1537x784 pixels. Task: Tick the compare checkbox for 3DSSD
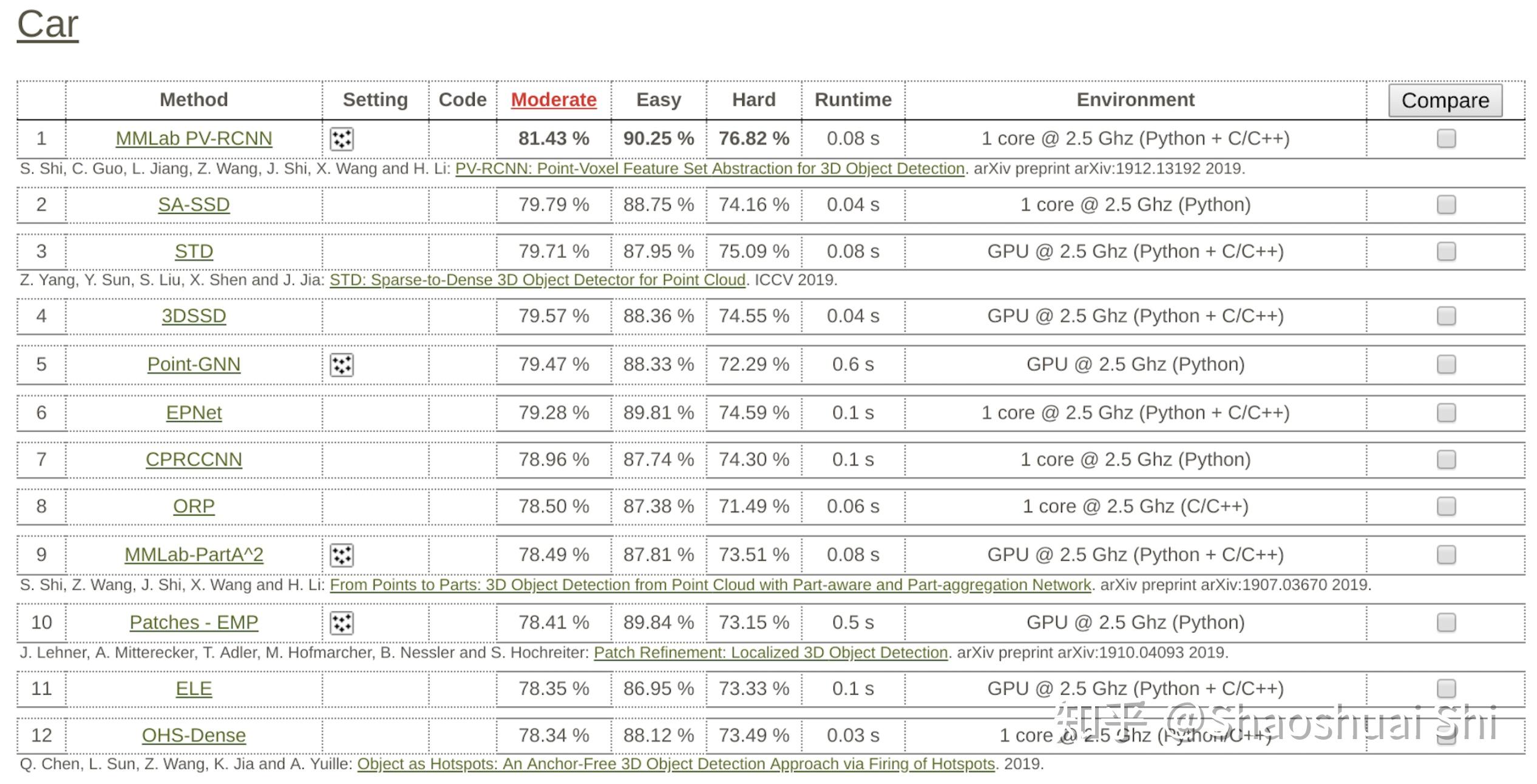(1446, 316)
